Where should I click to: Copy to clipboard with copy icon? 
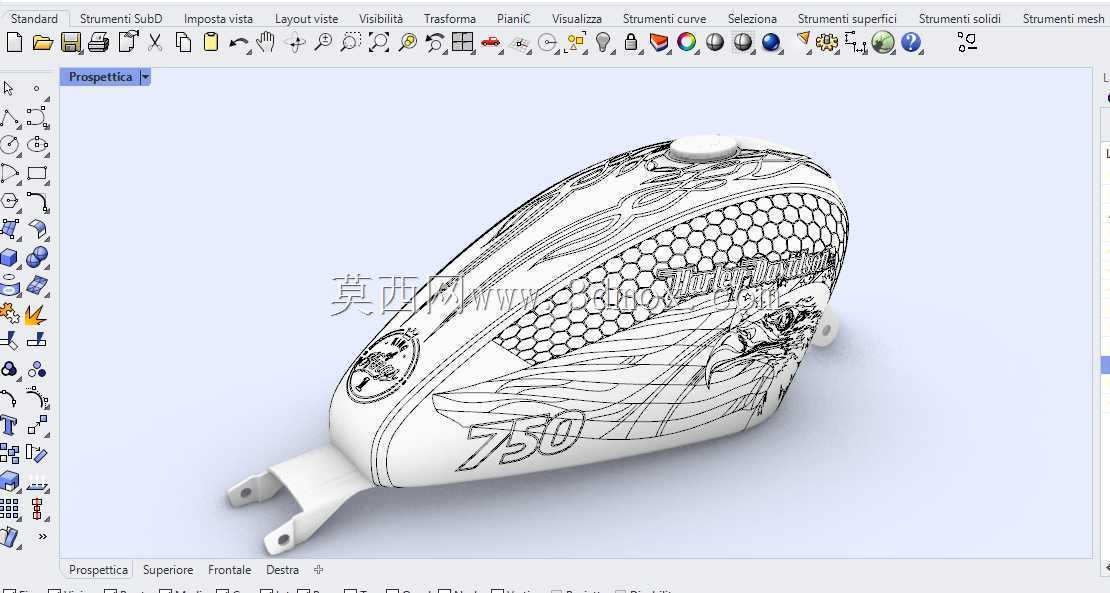[183, 43]
